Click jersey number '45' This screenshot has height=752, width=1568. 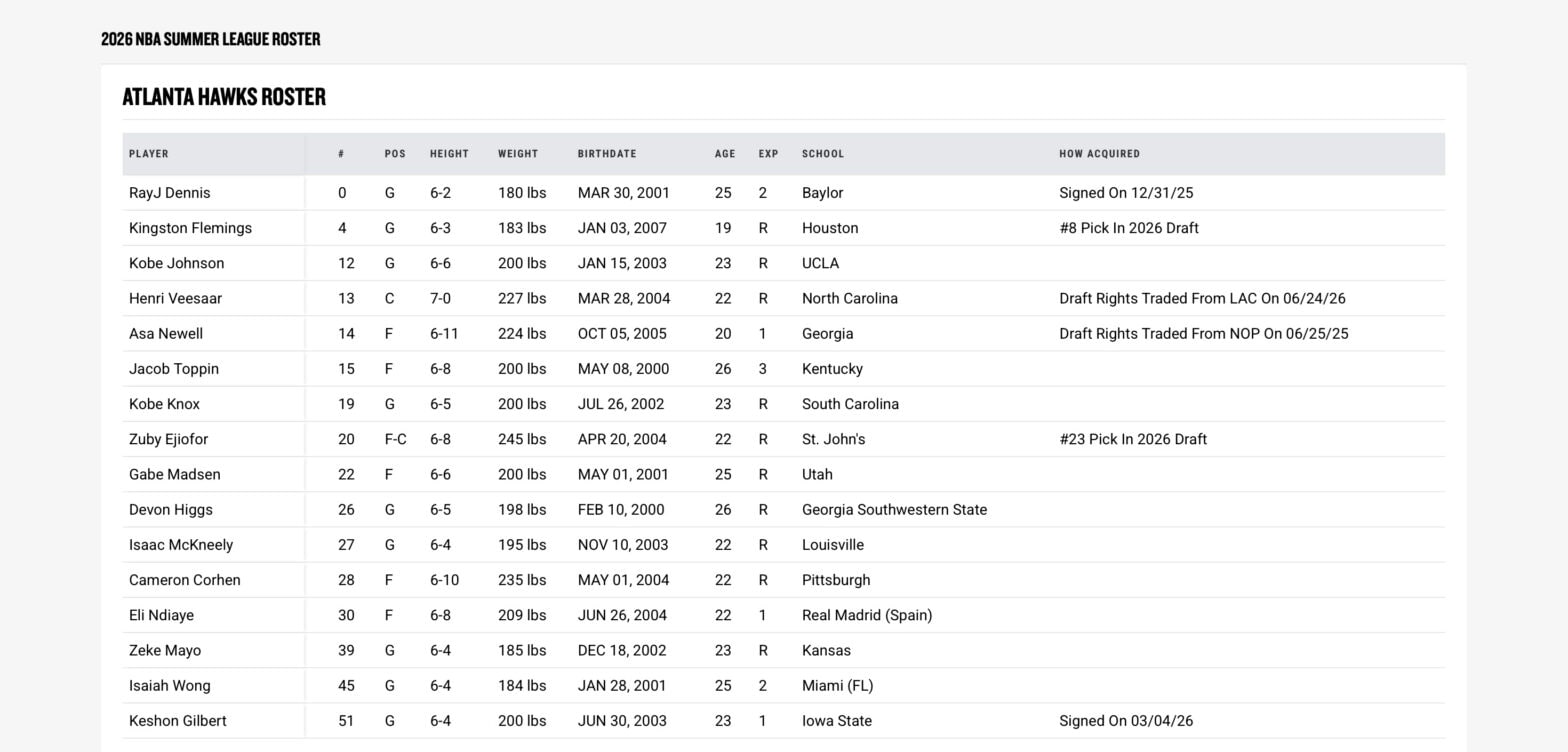click(346, 685)
